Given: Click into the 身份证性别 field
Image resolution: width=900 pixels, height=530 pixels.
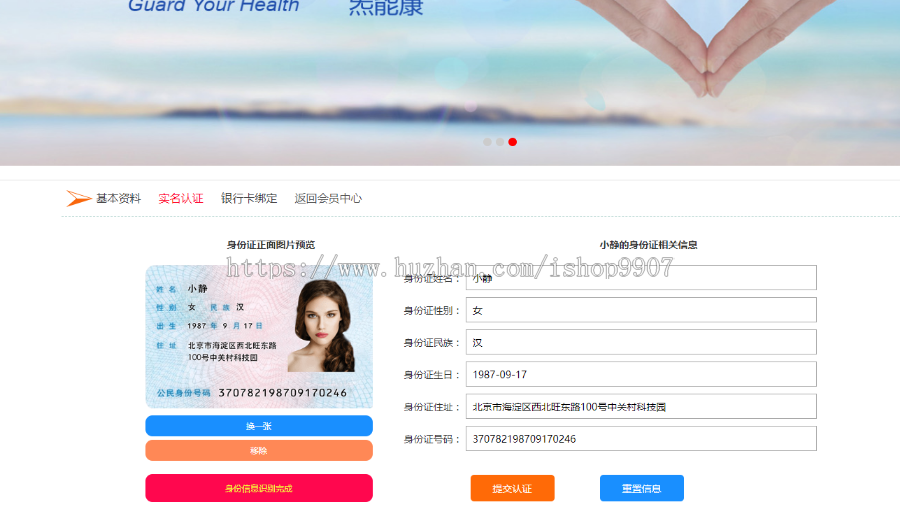Looking at the screenshot, I should click(641, 310).
